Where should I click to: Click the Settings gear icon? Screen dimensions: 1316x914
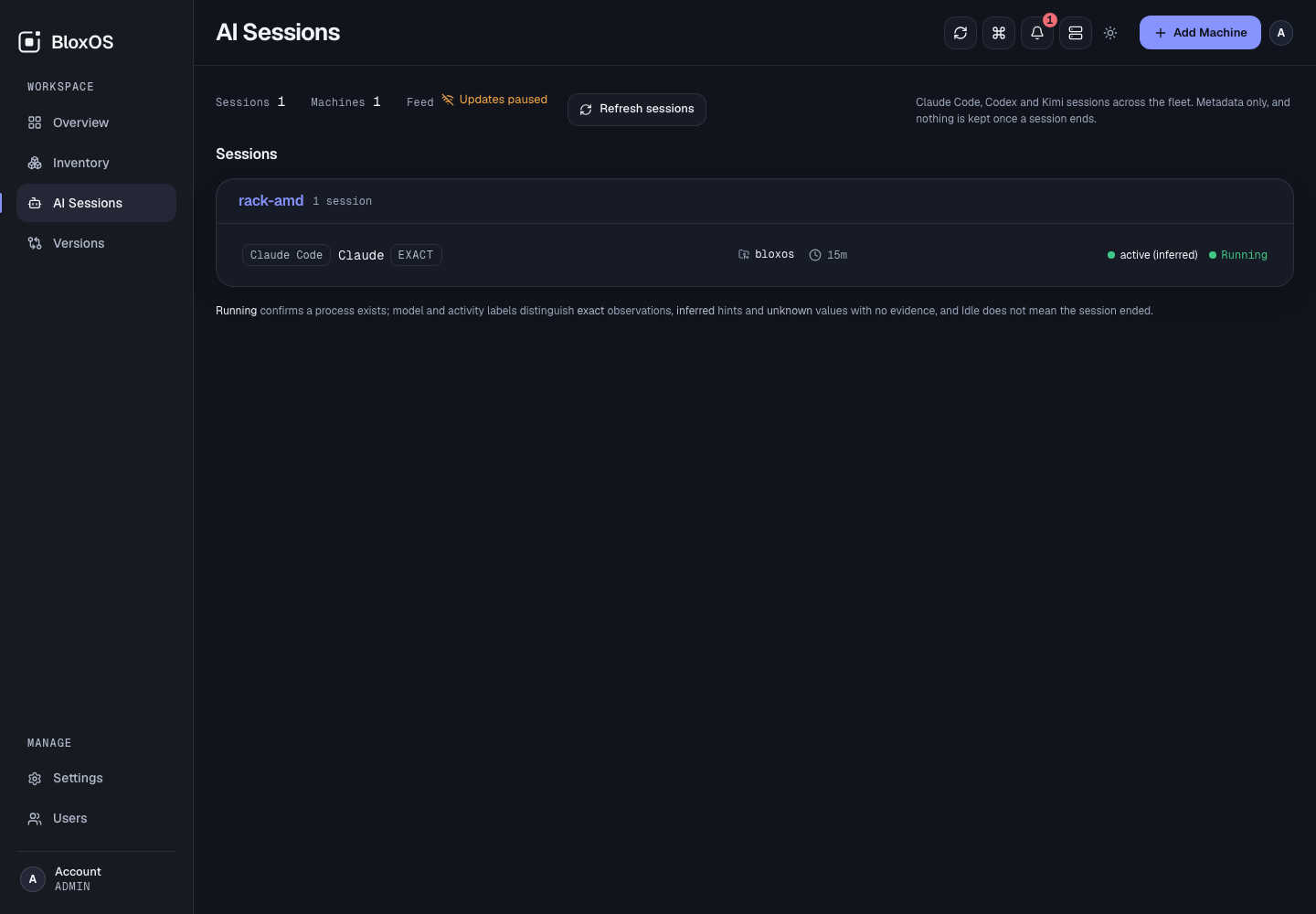tap(35, 779)
